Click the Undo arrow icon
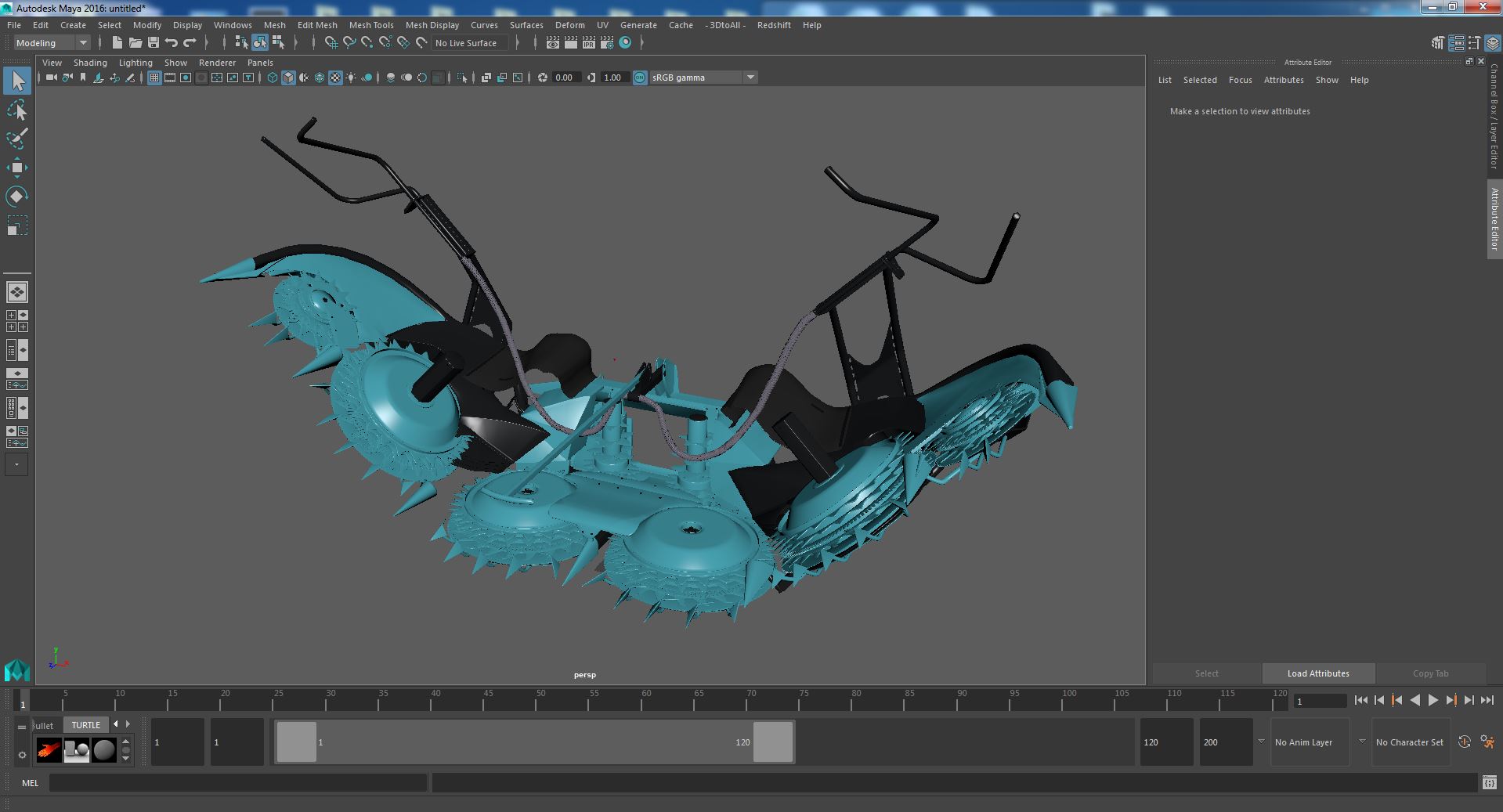Image resolution: width=1503 pixels, height=812 pixels. 172,42
